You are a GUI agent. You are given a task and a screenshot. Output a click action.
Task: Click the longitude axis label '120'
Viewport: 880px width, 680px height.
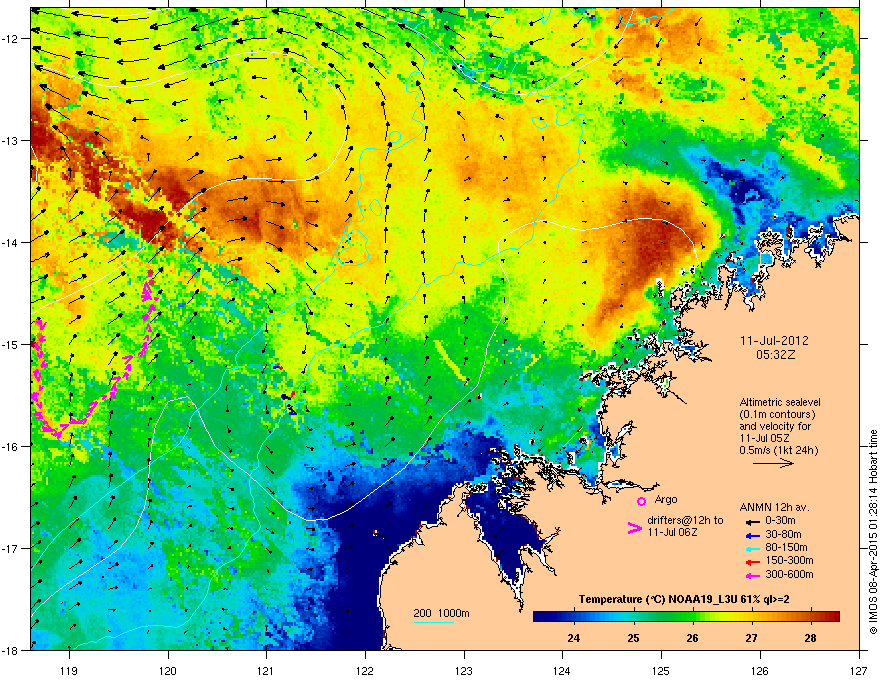[168, 671]
